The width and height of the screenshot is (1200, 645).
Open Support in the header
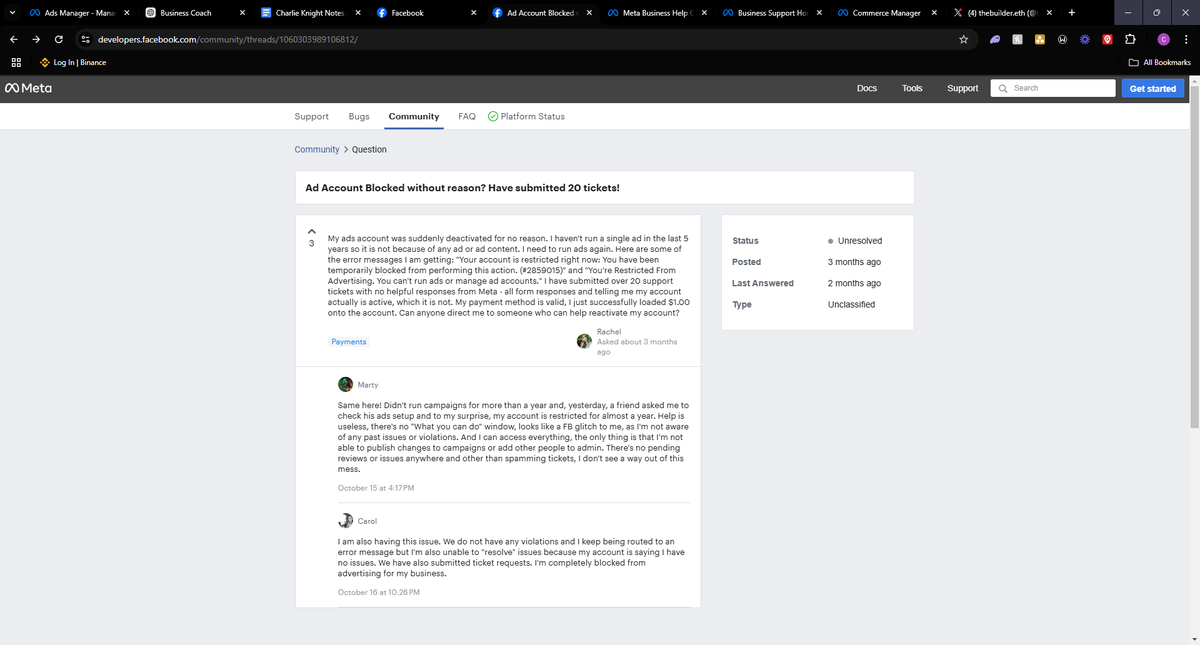tap(963, 88)
